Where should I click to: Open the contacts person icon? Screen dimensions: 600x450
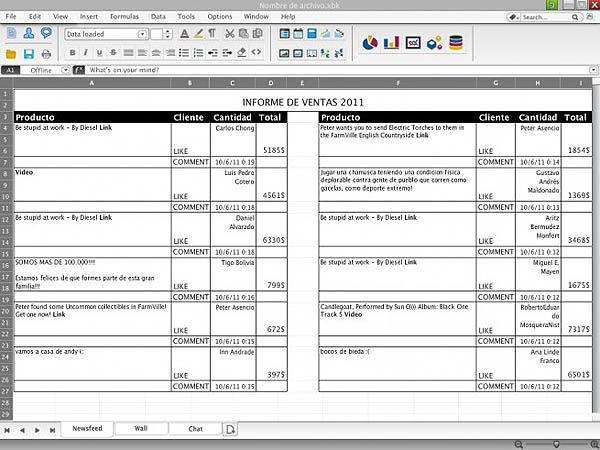[29, 33]
